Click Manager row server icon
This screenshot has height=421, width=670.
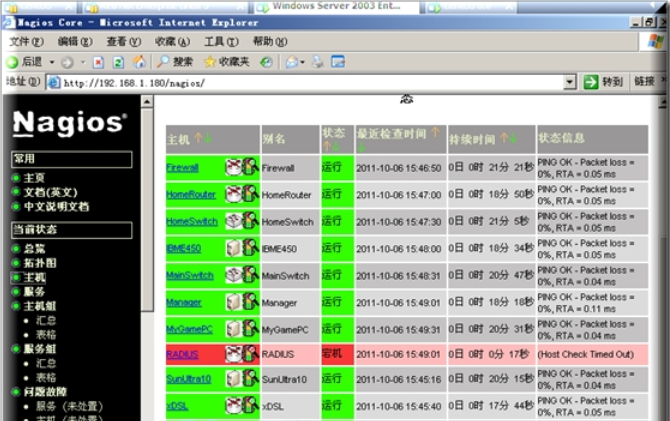(233, 301)
